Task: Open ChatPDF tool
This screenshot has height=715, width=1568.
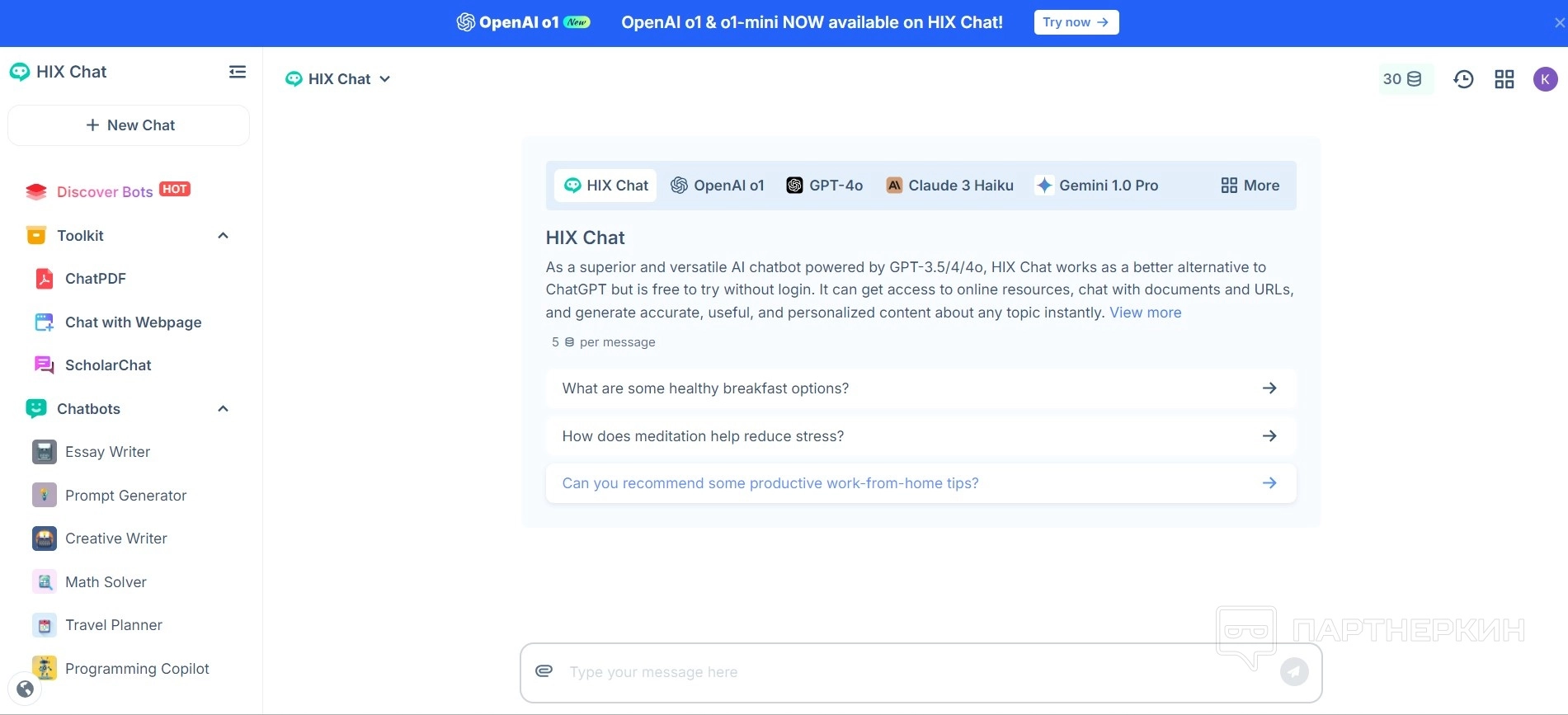Action: point(96,279)
